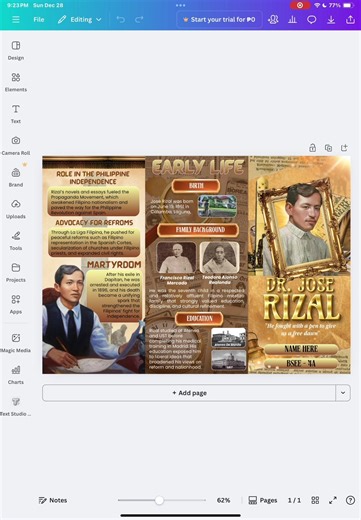Open the Charts panel
Image resolution: width=361 pixels, height=520 pixels.
[x=16, y=375]
